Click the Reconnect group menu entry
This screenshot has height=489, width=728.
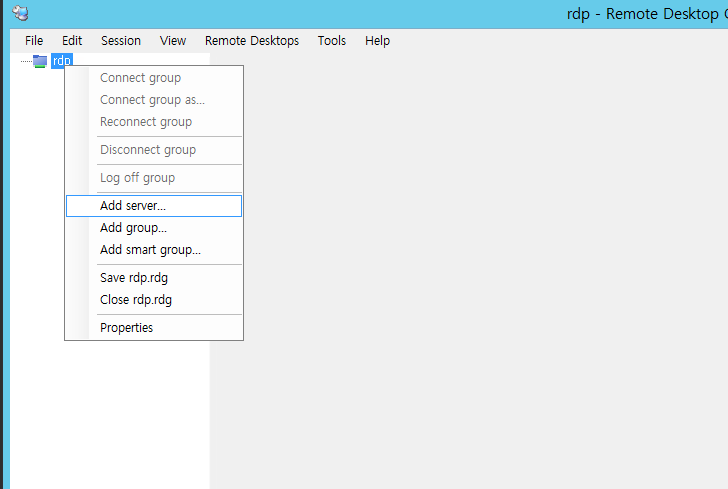click(x=146, y=122)
